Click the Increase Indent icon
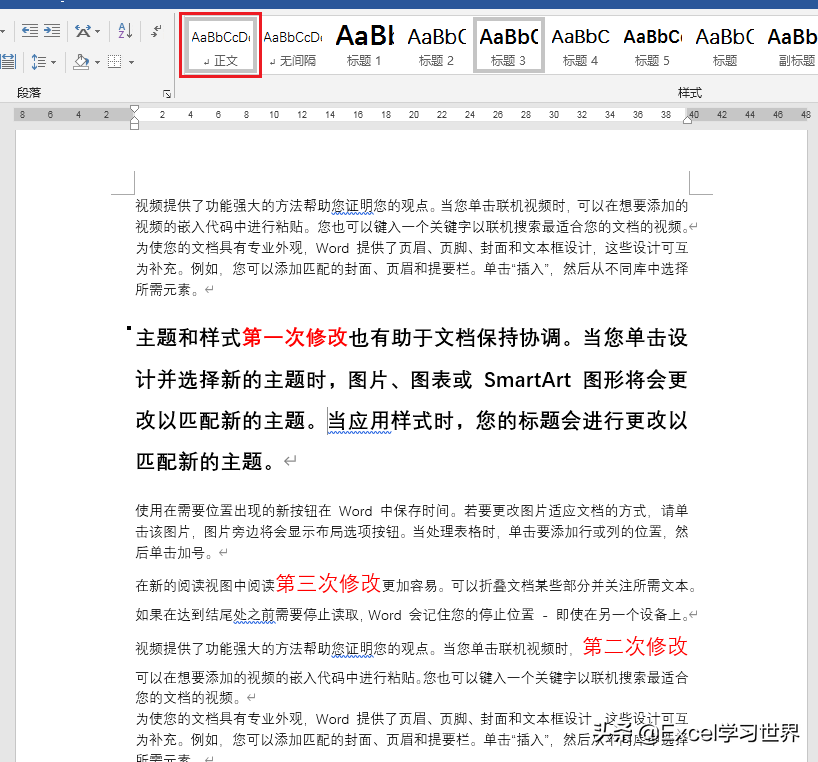Viewport: 818px width, 762px height. pyautogui.click(x=51, y=31)
